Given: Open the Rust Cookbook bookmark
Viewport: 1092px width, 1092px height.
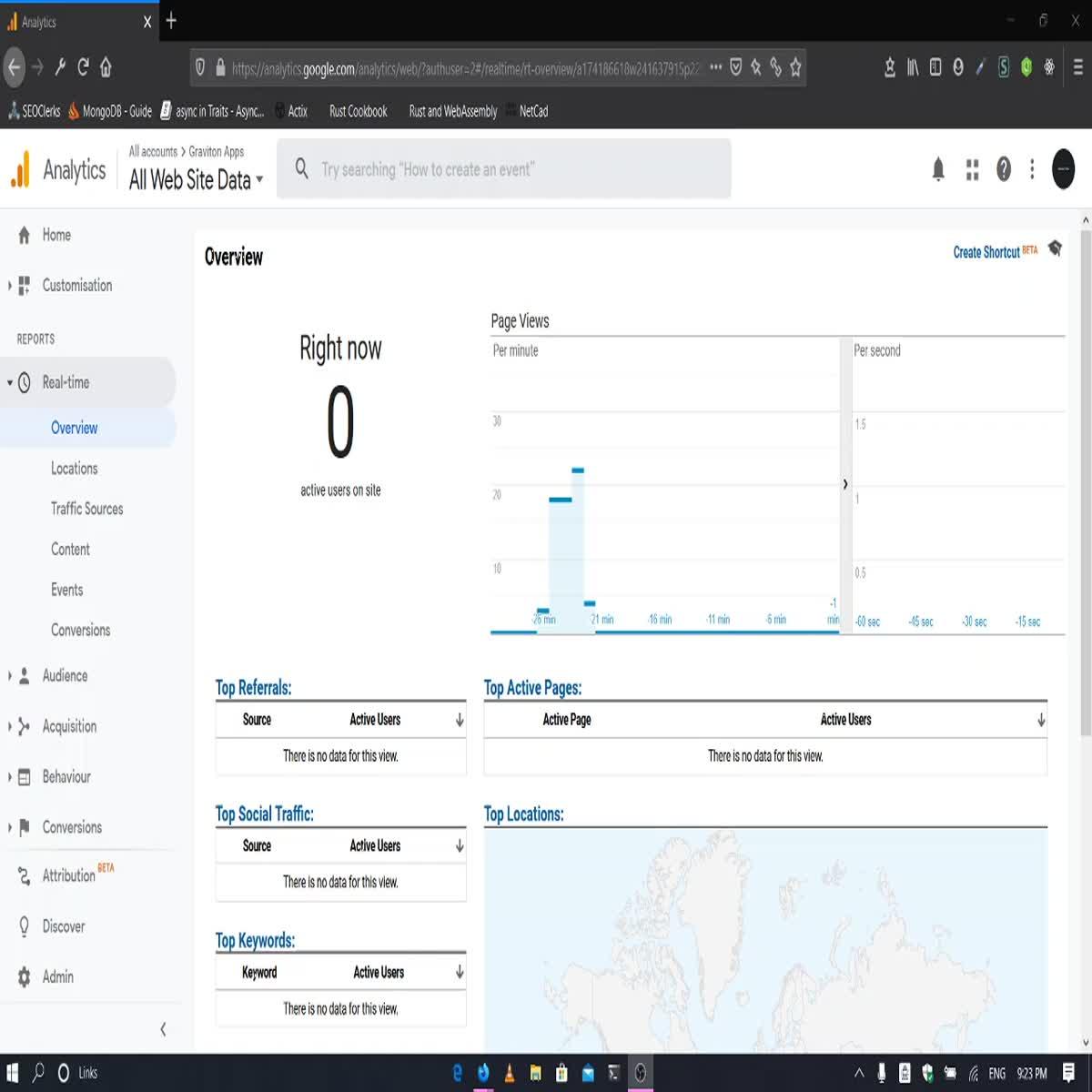Looking at the screenshot, I should [358, 111].
